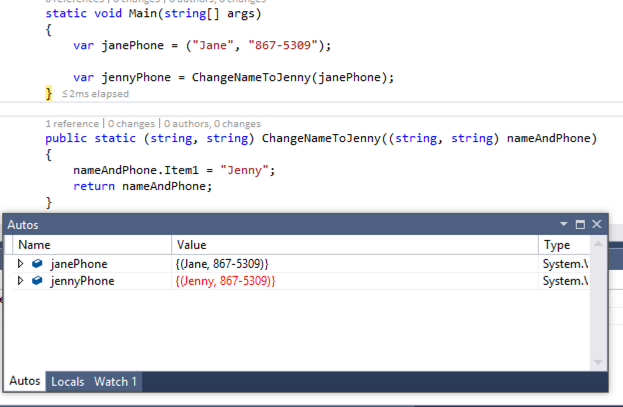Click the highlighted closing brace of Main
The height and width of the screenshot is (407, 623).
(x=48, y=93)
